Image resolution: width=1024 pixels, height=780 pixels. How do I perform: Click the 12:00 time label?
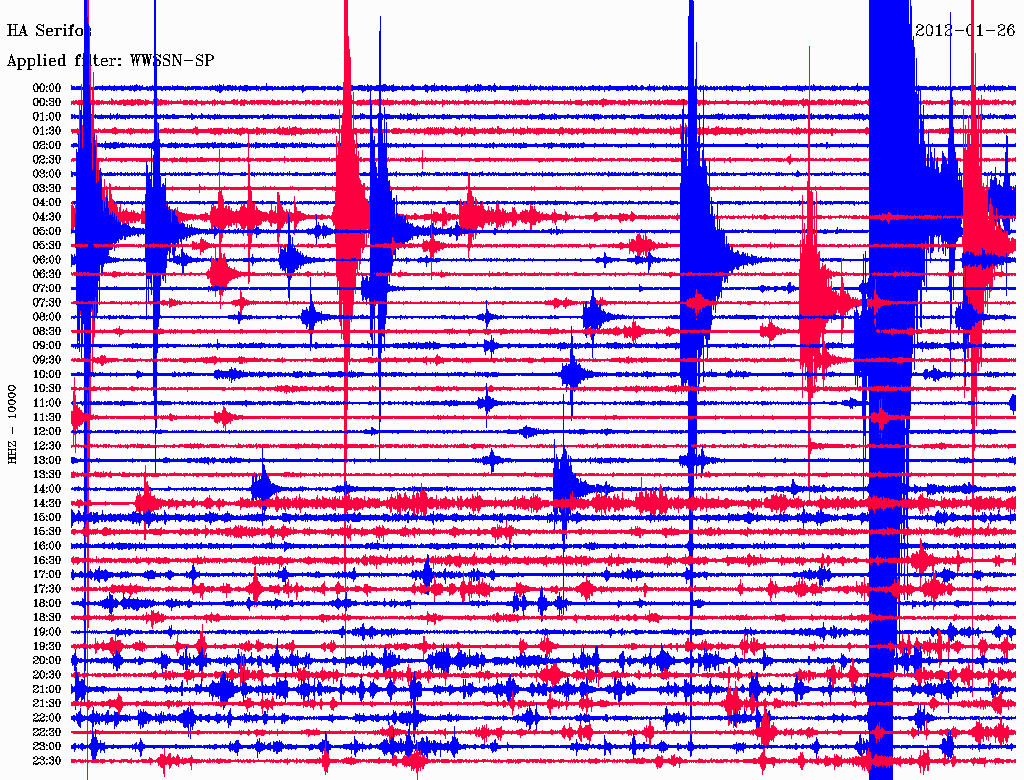[x=47, y=431]
